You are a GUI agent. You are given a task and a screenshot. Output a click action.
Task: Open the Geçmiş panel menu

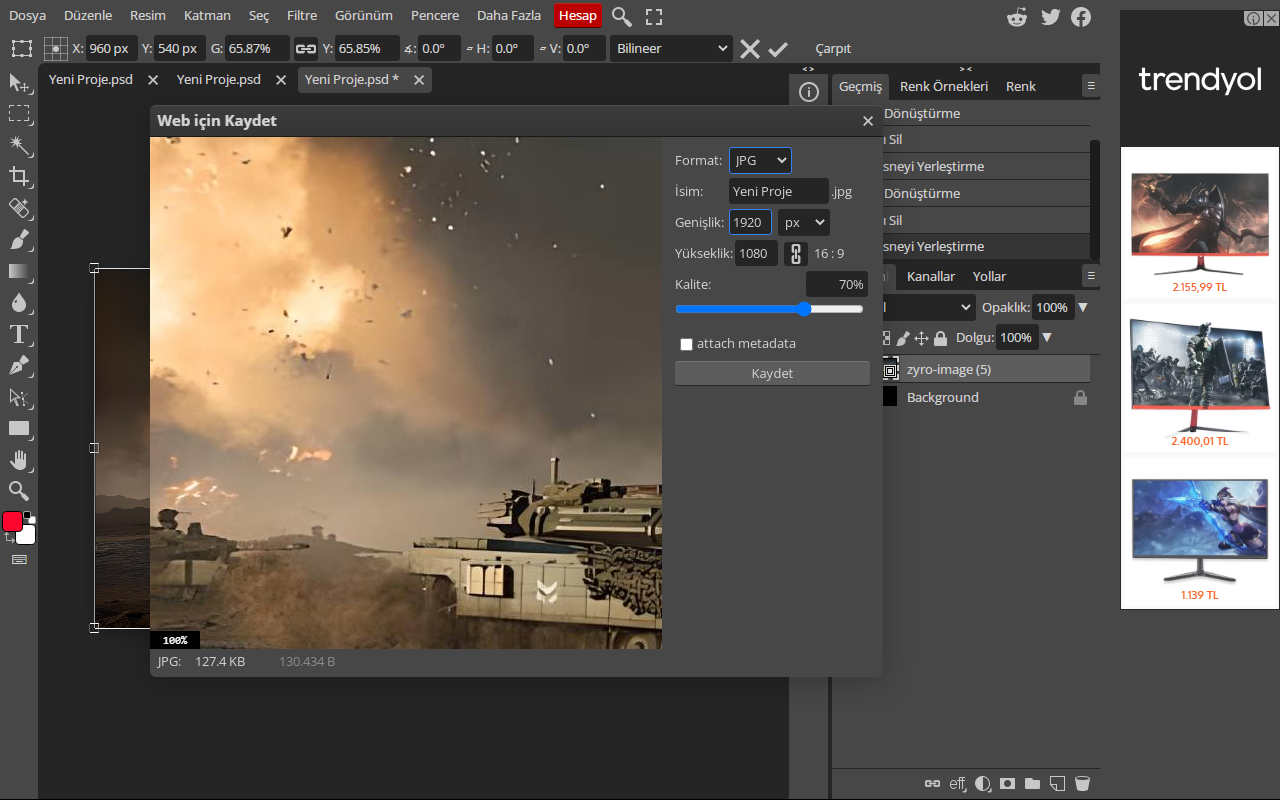click(1091, 86)
